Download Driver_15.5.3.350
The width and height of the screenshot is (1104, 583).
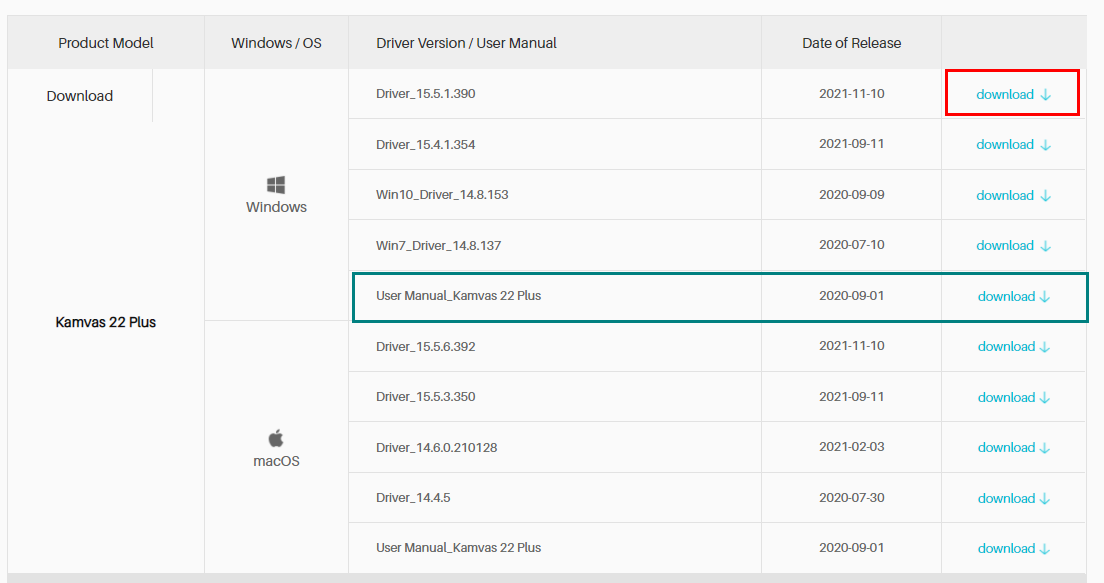pyautogui.click(x=1014, y=397)
